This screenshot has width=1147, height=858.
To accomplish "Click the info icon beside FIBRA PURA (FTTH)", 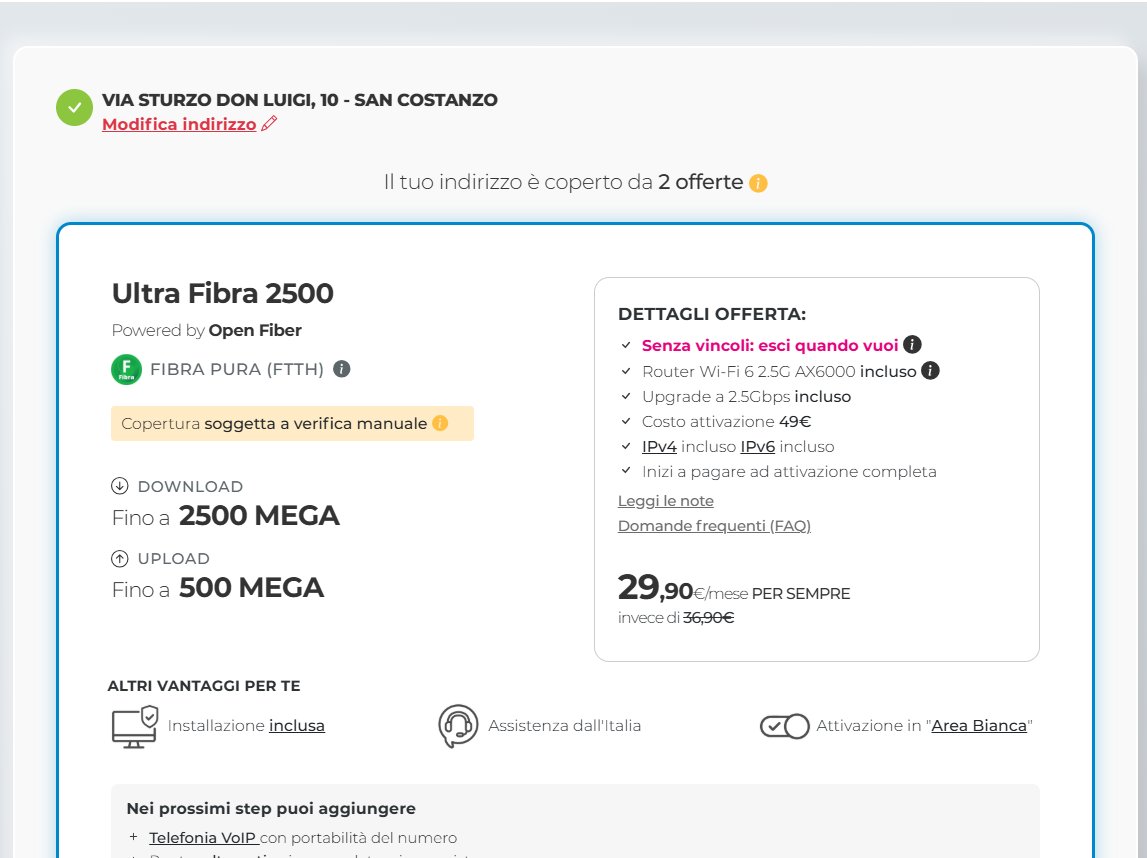I will (x=341, y=369).
